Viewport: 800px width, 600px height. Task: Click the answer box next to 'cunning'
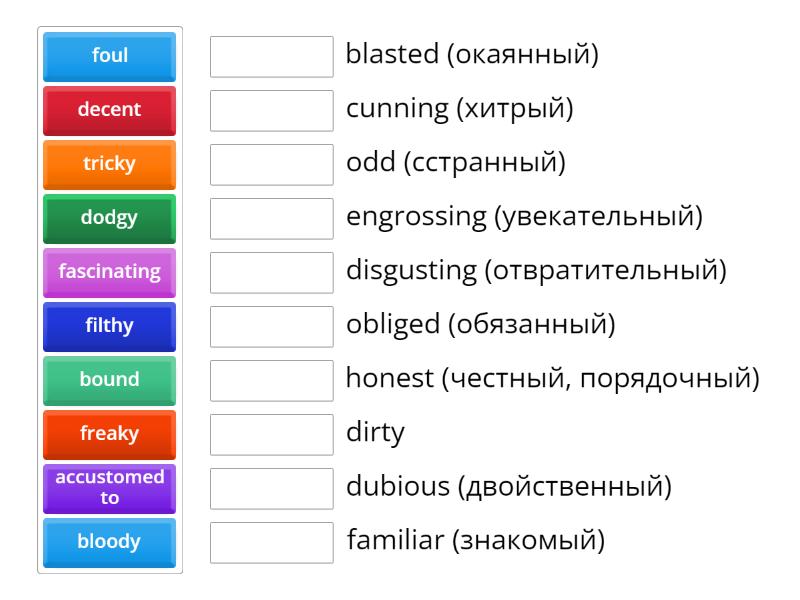point(272,111)
